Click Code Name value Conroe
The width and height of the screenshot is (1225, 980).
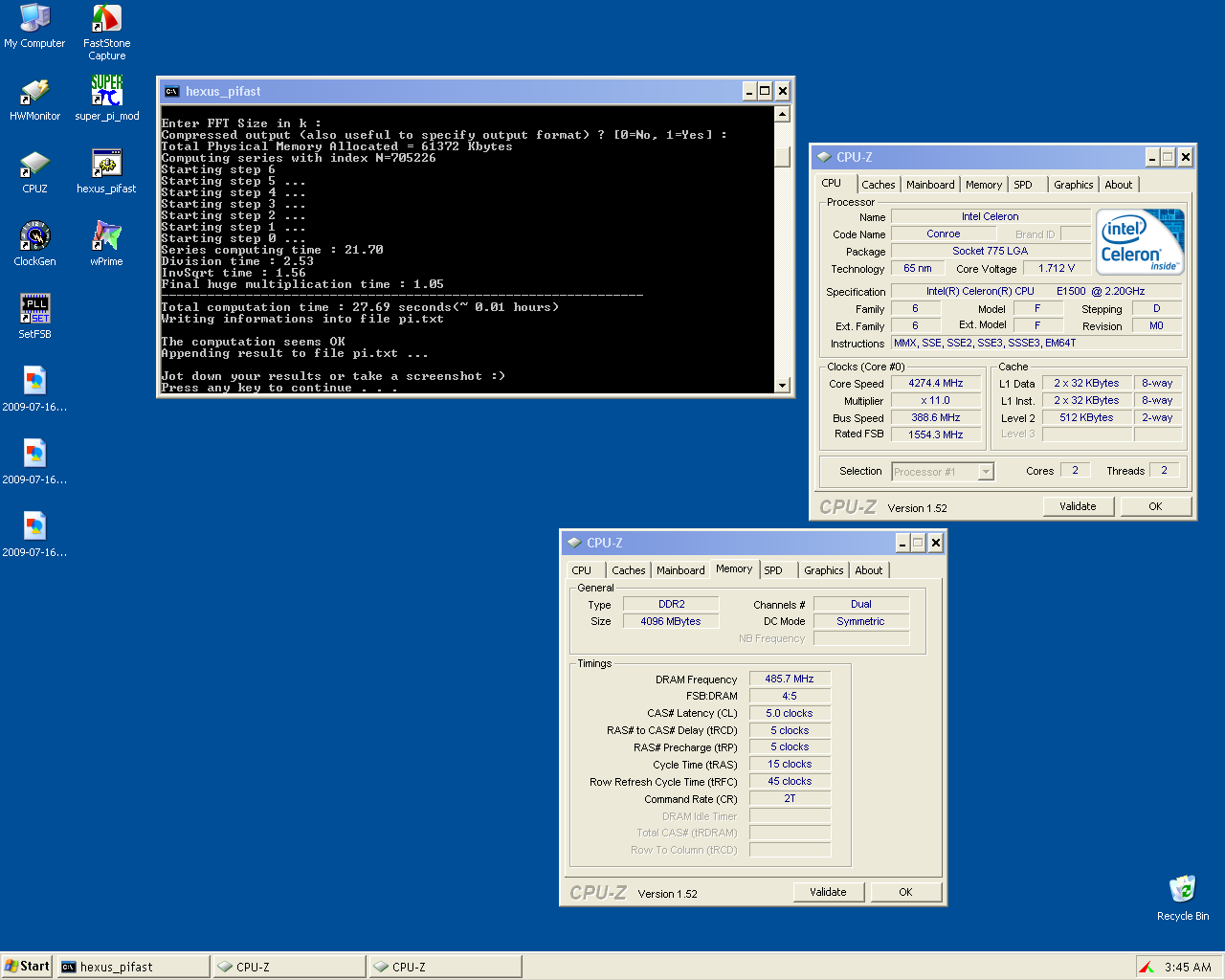pyautogui.click(x=944, y=234)
